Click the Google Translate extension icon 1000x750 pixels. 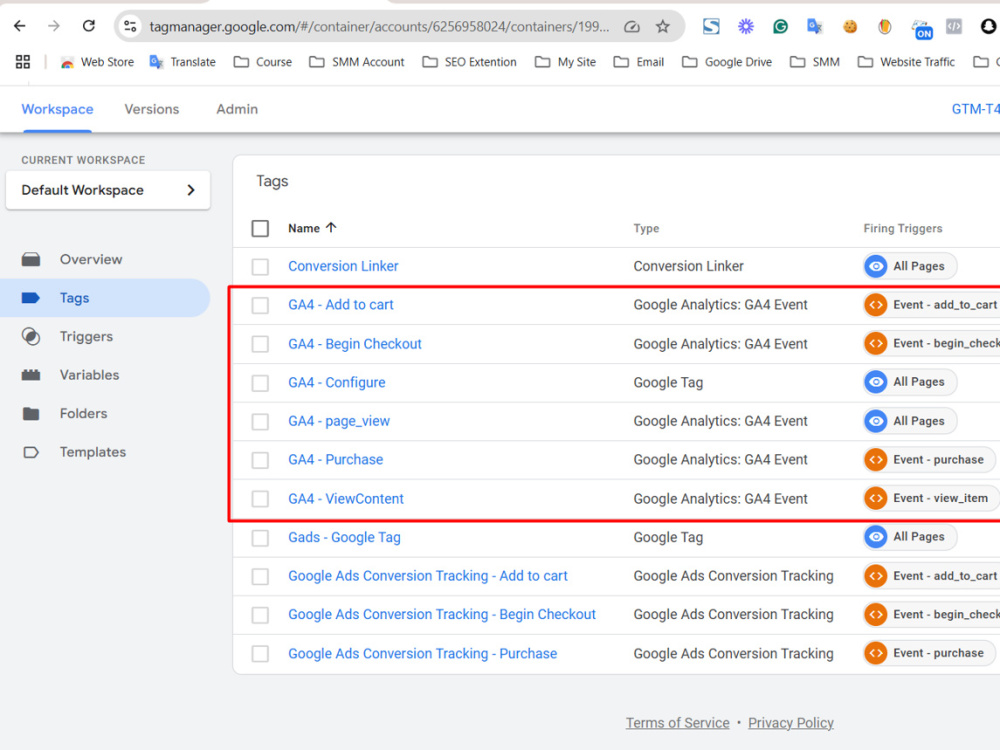(x=814, y=26)
